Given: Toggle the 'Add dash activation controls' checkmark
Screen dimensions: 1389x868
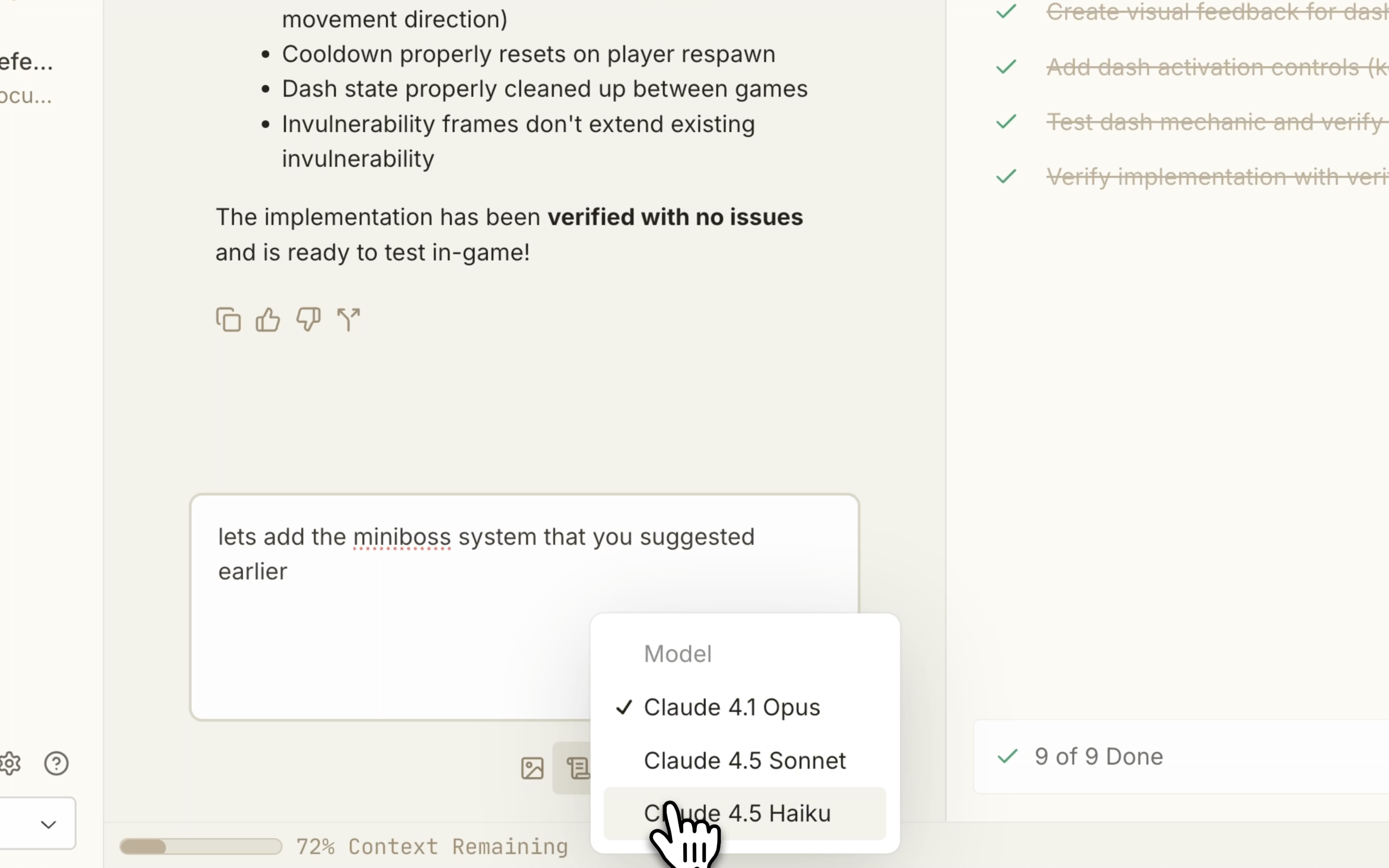Looking at the screenshot, I should (x=1006, y=67).
